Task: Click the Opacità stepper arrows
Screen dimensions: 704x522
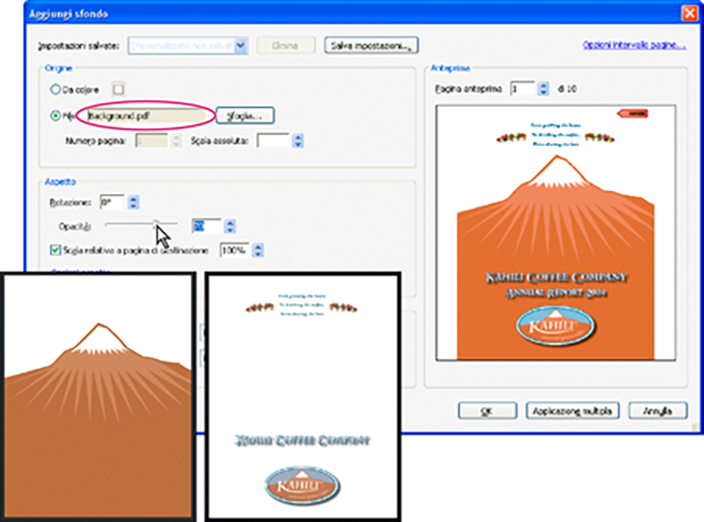Action: [x=230, y=226]
